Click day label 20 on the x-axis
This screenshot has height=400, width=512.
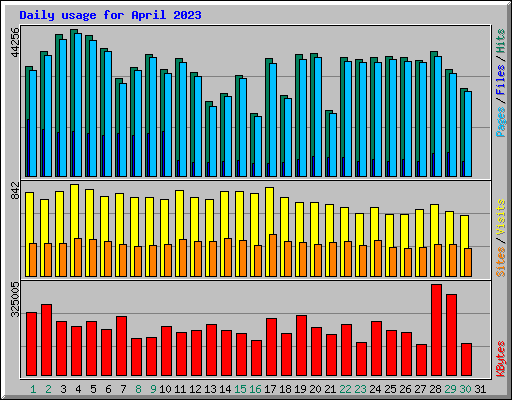tap(315, 389)
